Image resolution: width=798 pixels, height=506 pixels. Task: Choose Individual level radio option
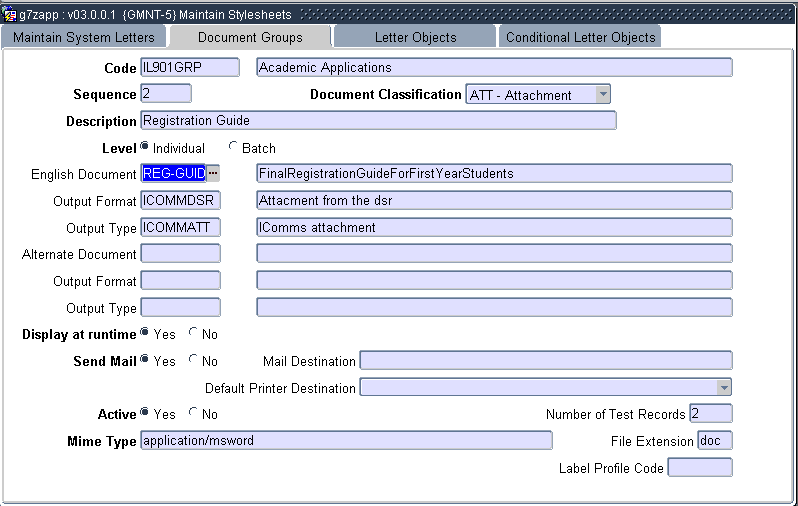(x=145, y=148)
